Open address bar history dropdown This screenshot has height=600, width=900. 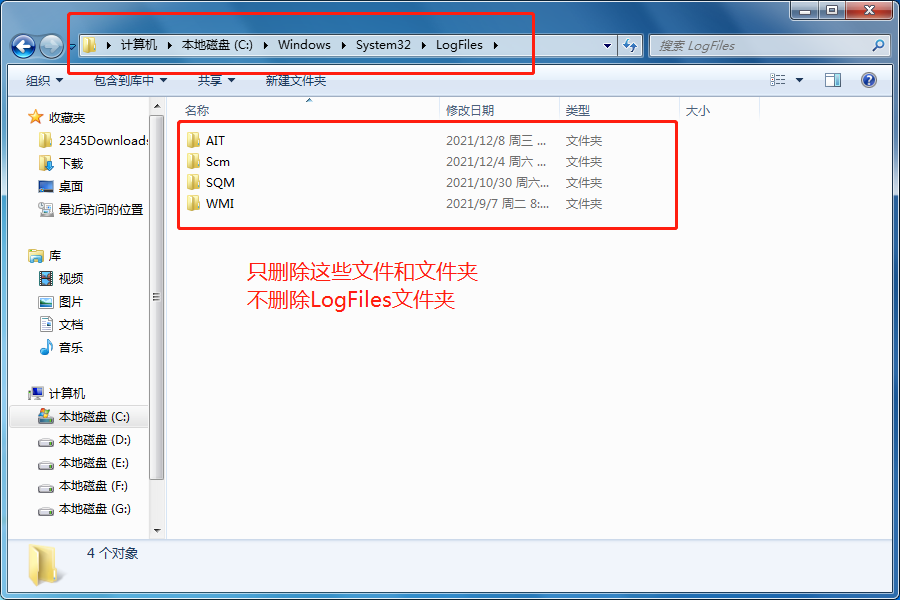pyautogui.click(x=607, y=45)
